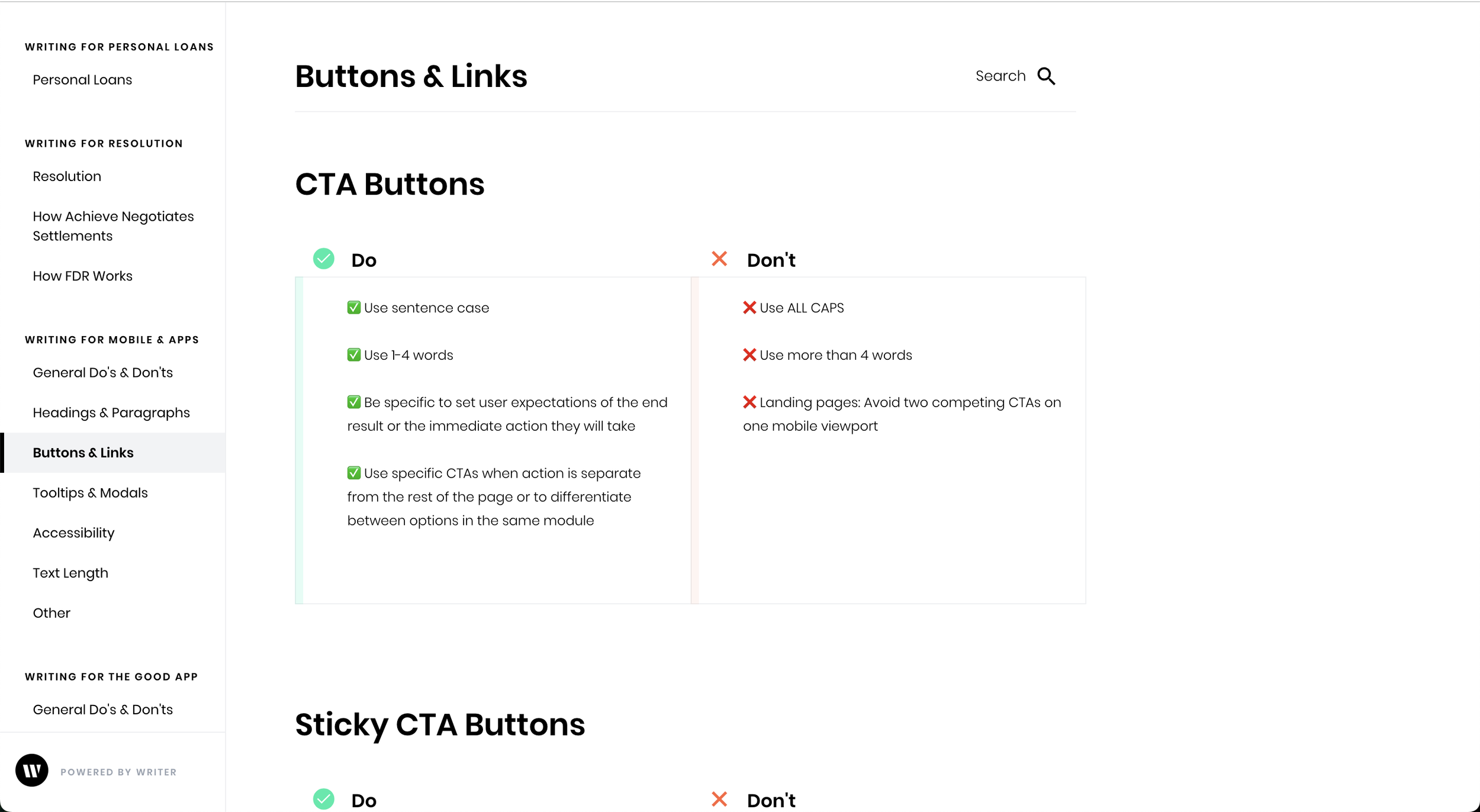Click the 'CTA Buttons' section heading
This screenshot has width=1480, height=812.
coord(390,184)
